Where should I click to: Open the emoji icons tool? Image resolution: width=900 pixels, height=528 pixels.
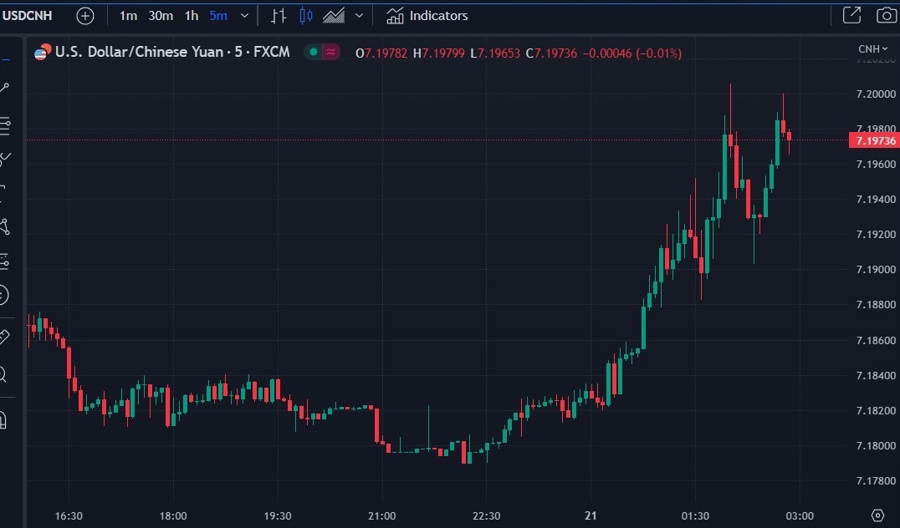point(3,295)
